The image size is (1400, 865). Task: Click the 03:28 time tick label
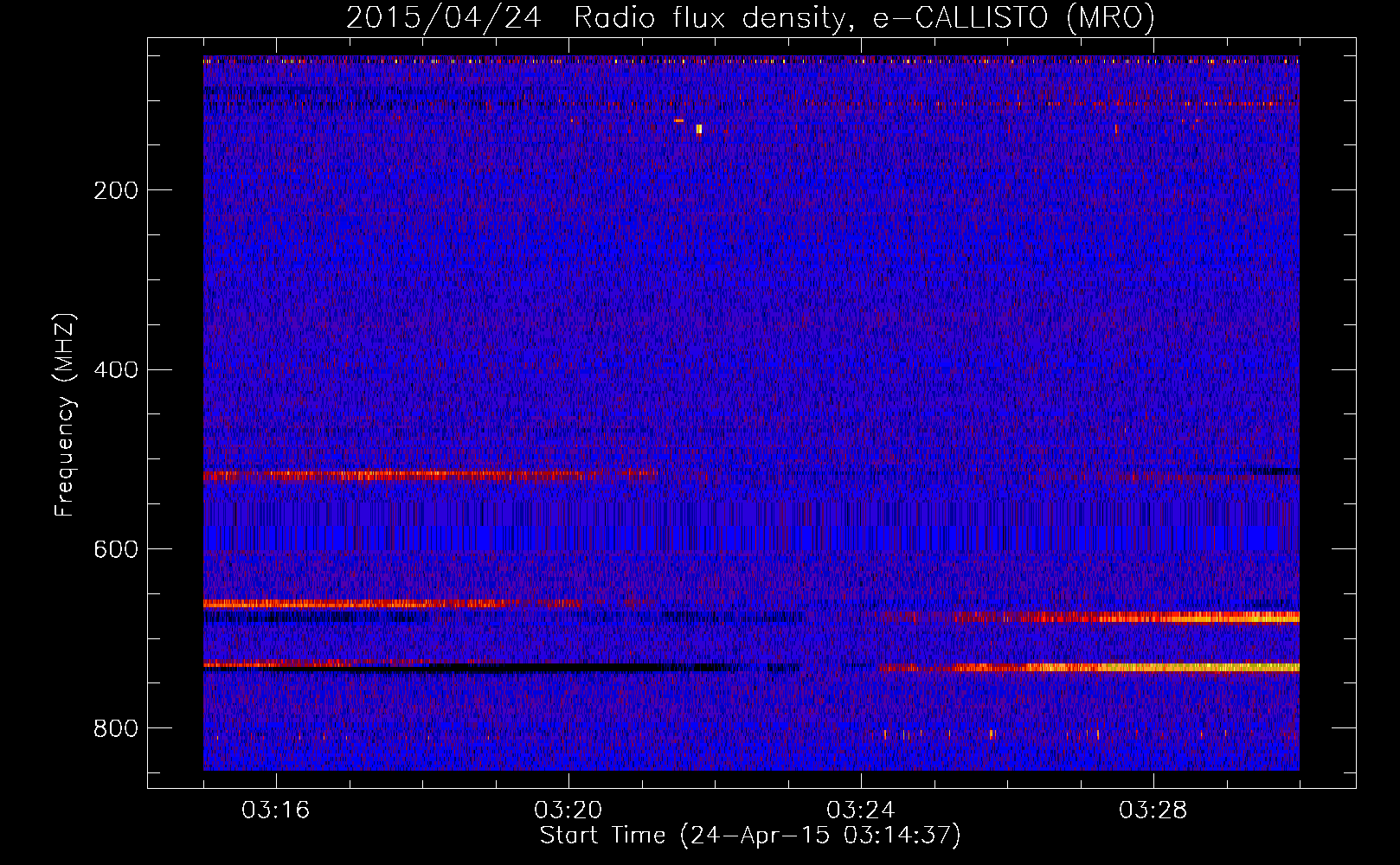(1153, 811)
